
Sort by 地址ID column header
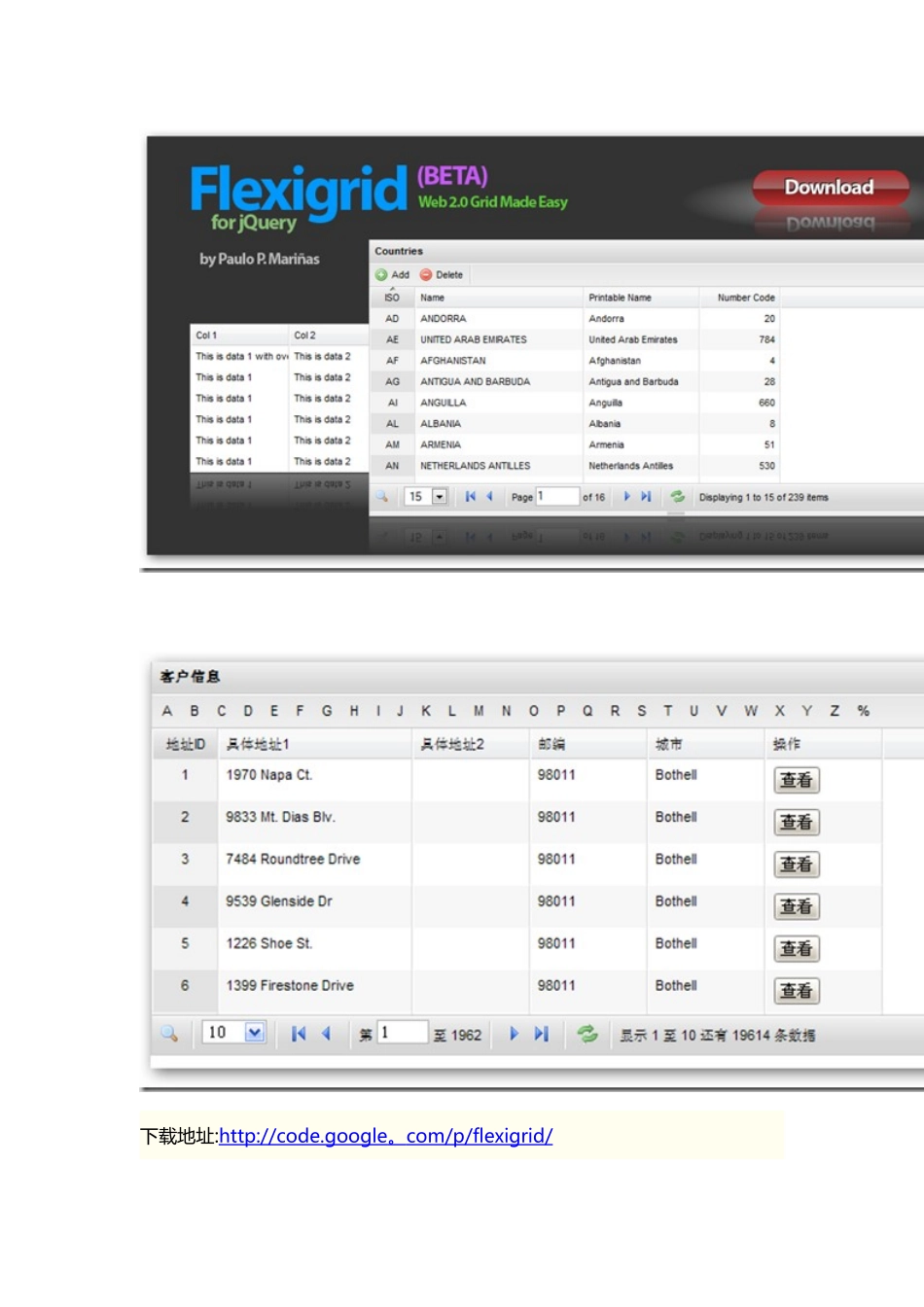point(185,744)
